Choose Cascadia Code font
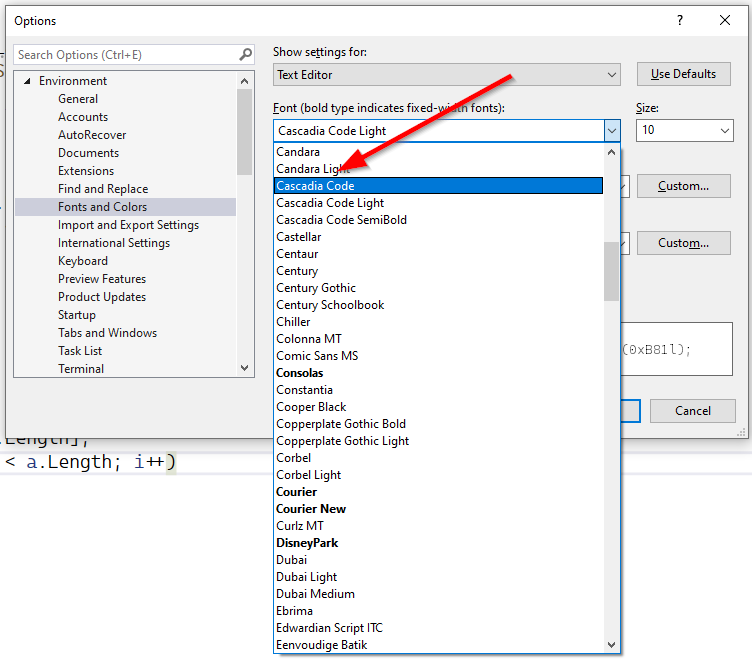752x662 pixels. [438, 186]
